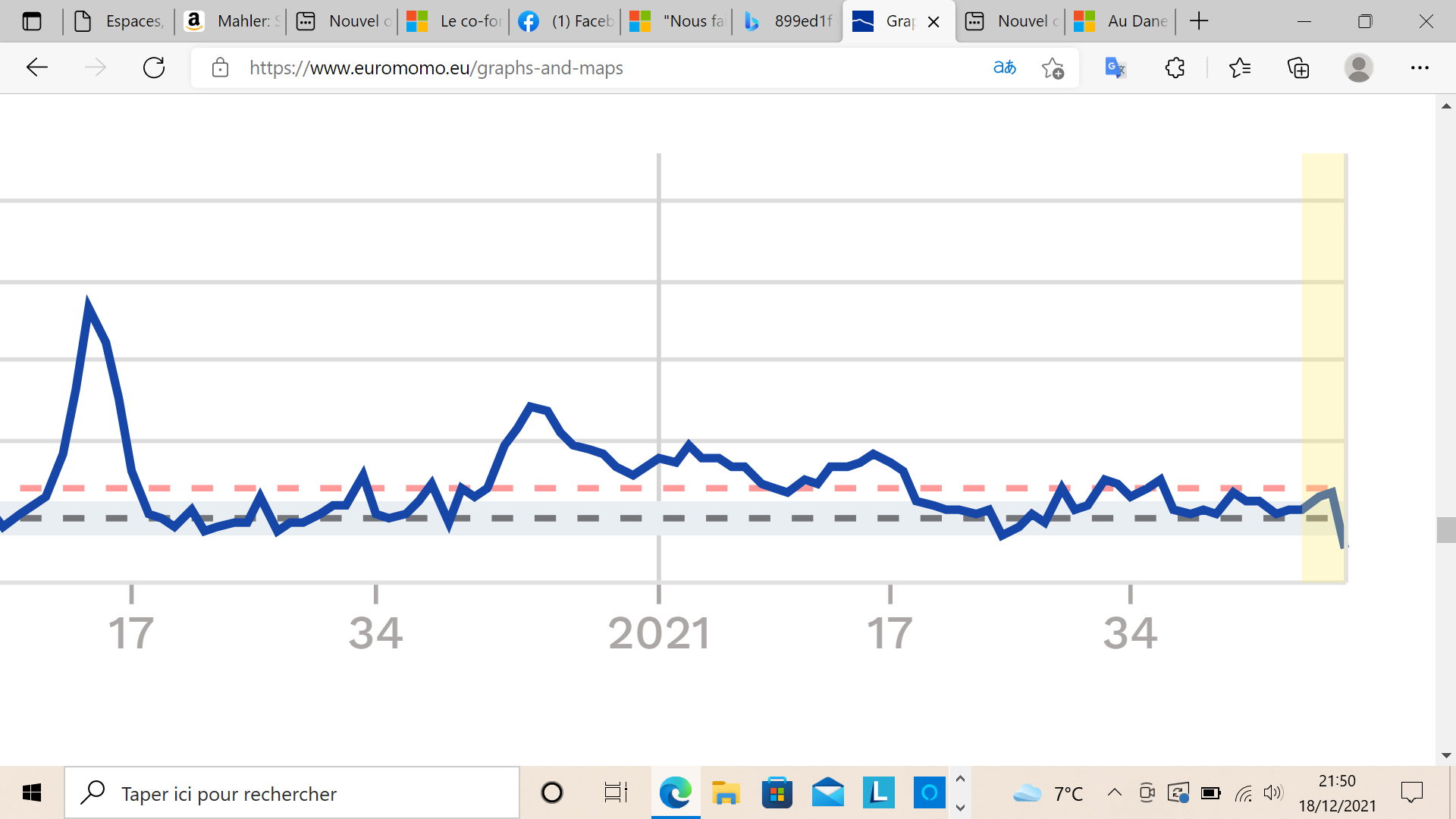
Task: Open the Favorites list icon
Action: (x=1240, y=67)
